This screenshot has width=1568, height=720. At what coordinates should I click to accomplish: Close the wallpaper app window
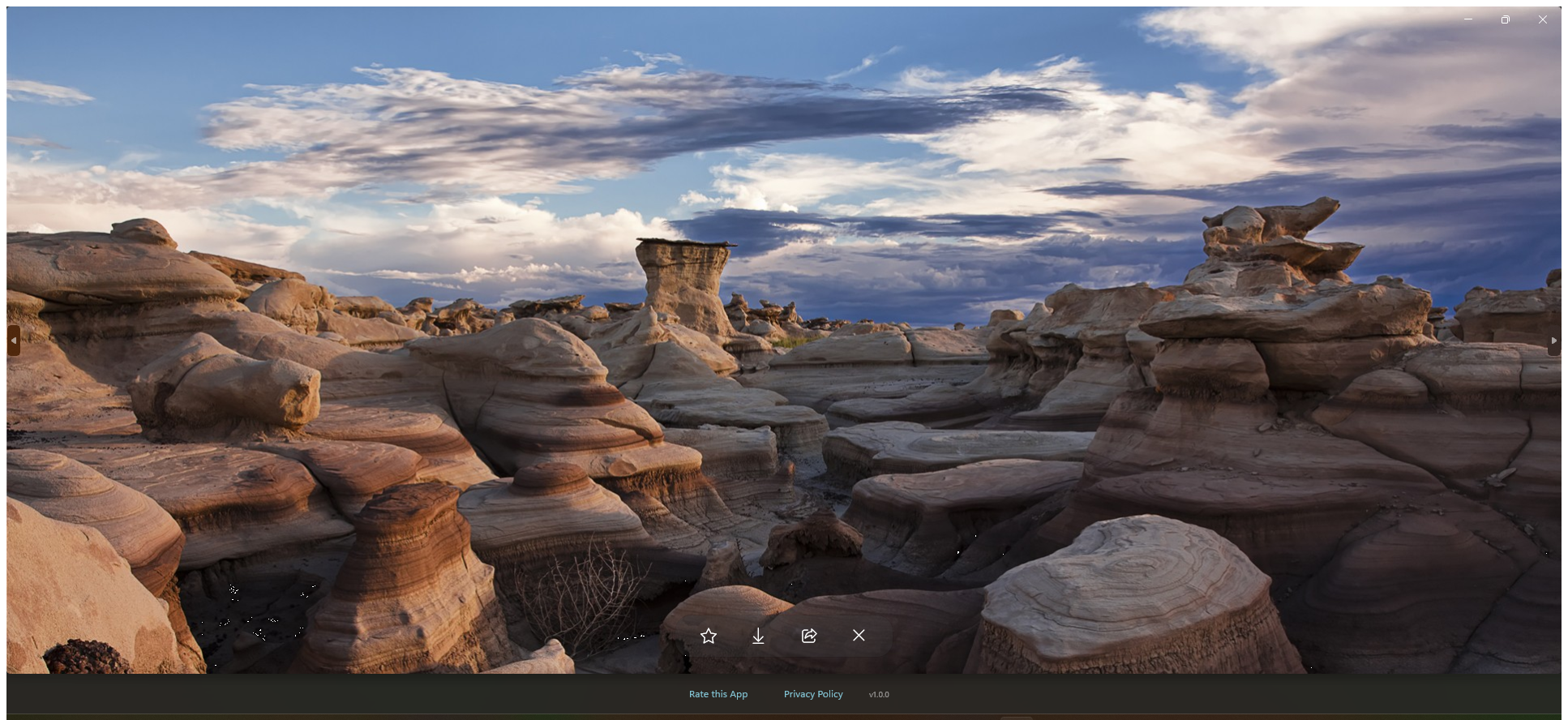point(1543,19)
